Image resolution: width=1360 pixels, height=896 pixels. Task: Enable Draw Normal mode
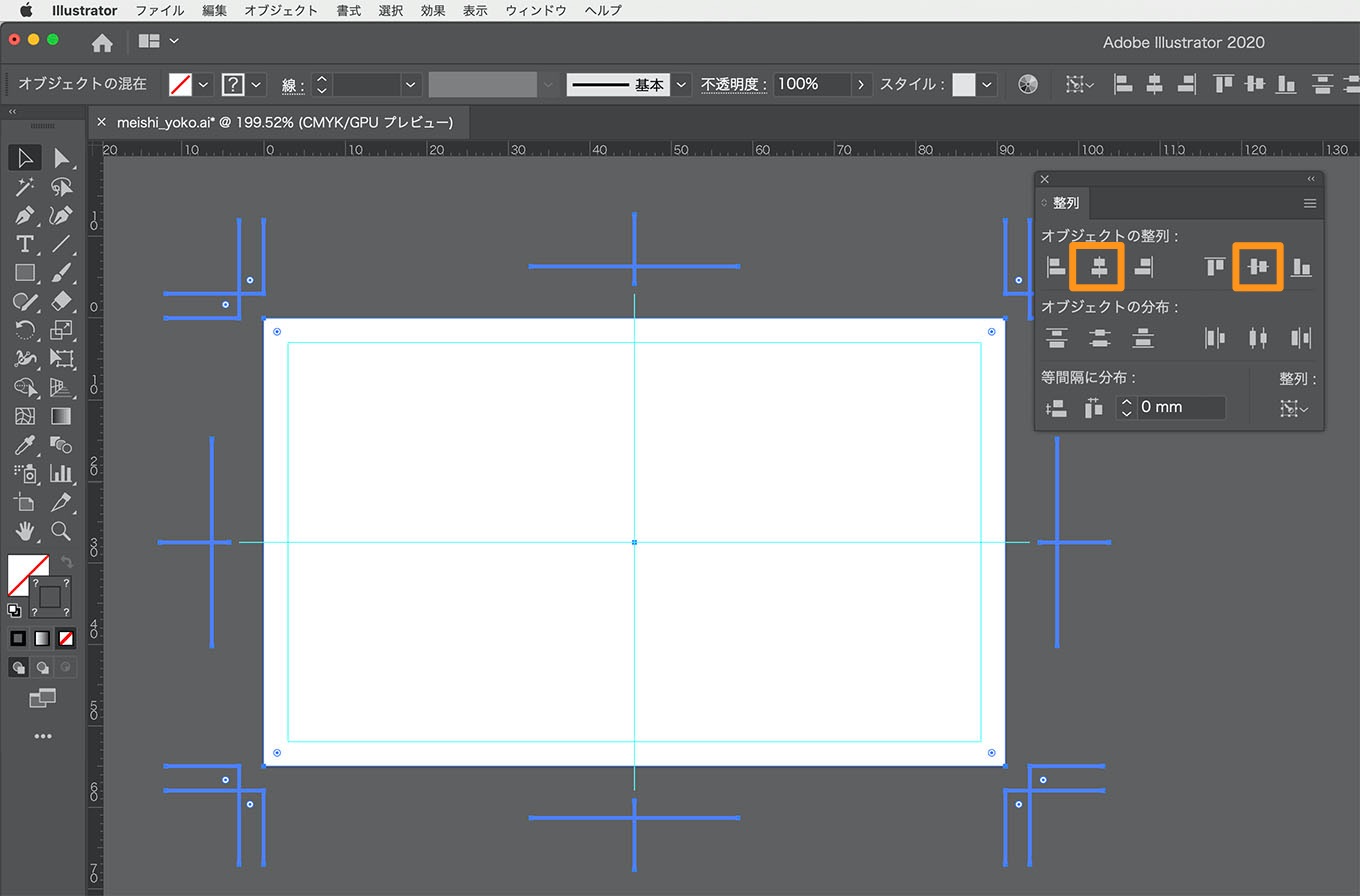[x=18, y=667]
